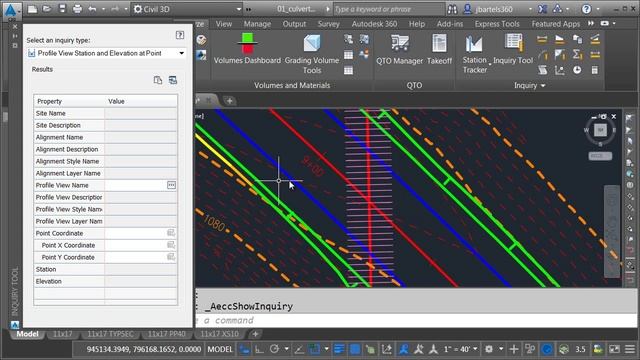The width and height of the screenshot is (640, 360).
Task: Switch to the 11x17 layout tab
Action: pyautogui.click(x=62, y=334)
